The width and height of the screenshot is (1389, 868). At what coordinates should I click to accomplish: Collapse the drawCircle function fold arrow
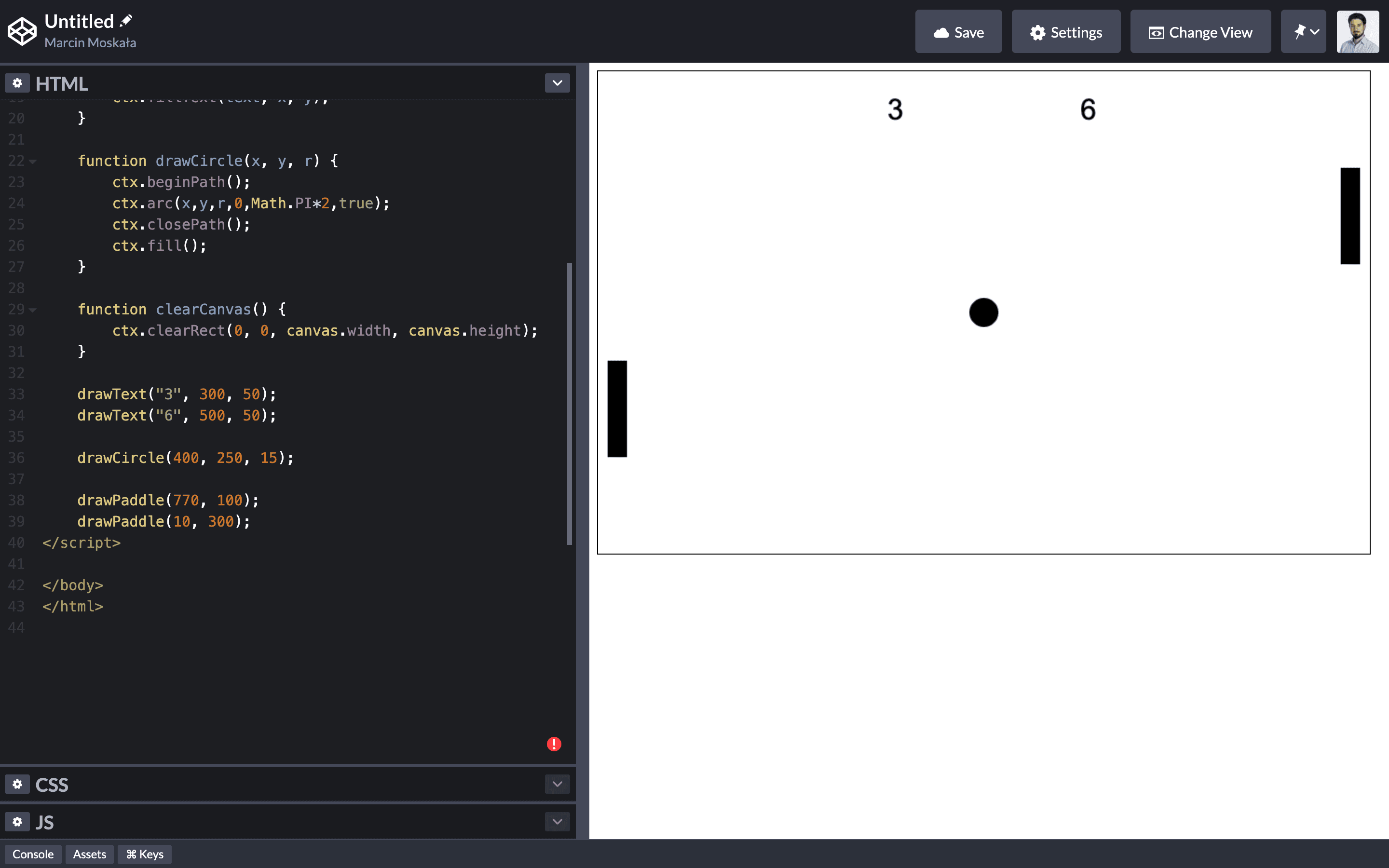tap(33, 162)
